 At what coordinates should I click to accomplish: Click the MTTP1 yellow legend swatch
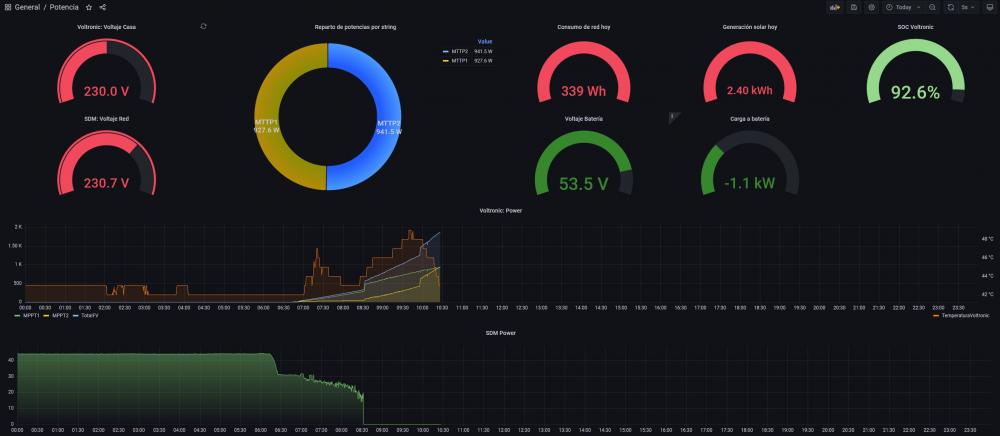tap(445, 61)
